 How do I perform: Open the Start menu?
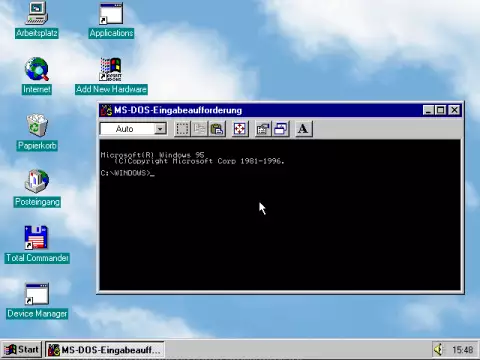click(x=21, y=350)
